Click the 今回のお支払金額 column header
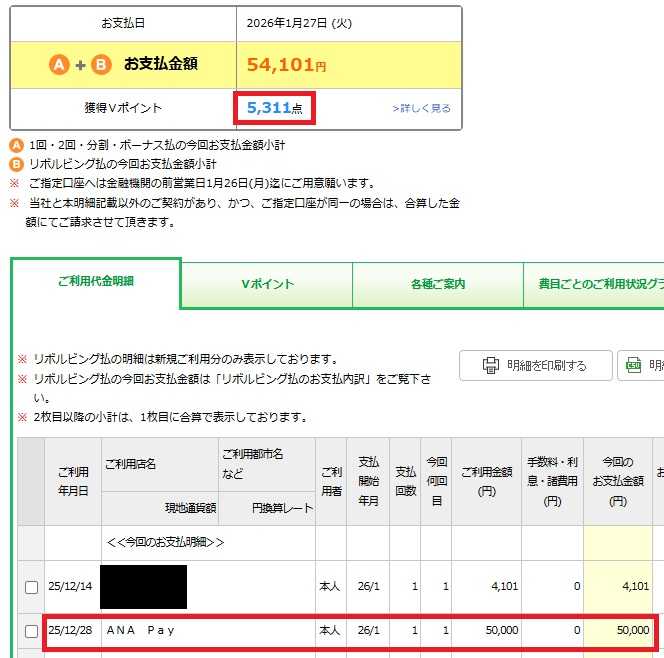Screen dimensions: 664x658 tap(618, 481)
